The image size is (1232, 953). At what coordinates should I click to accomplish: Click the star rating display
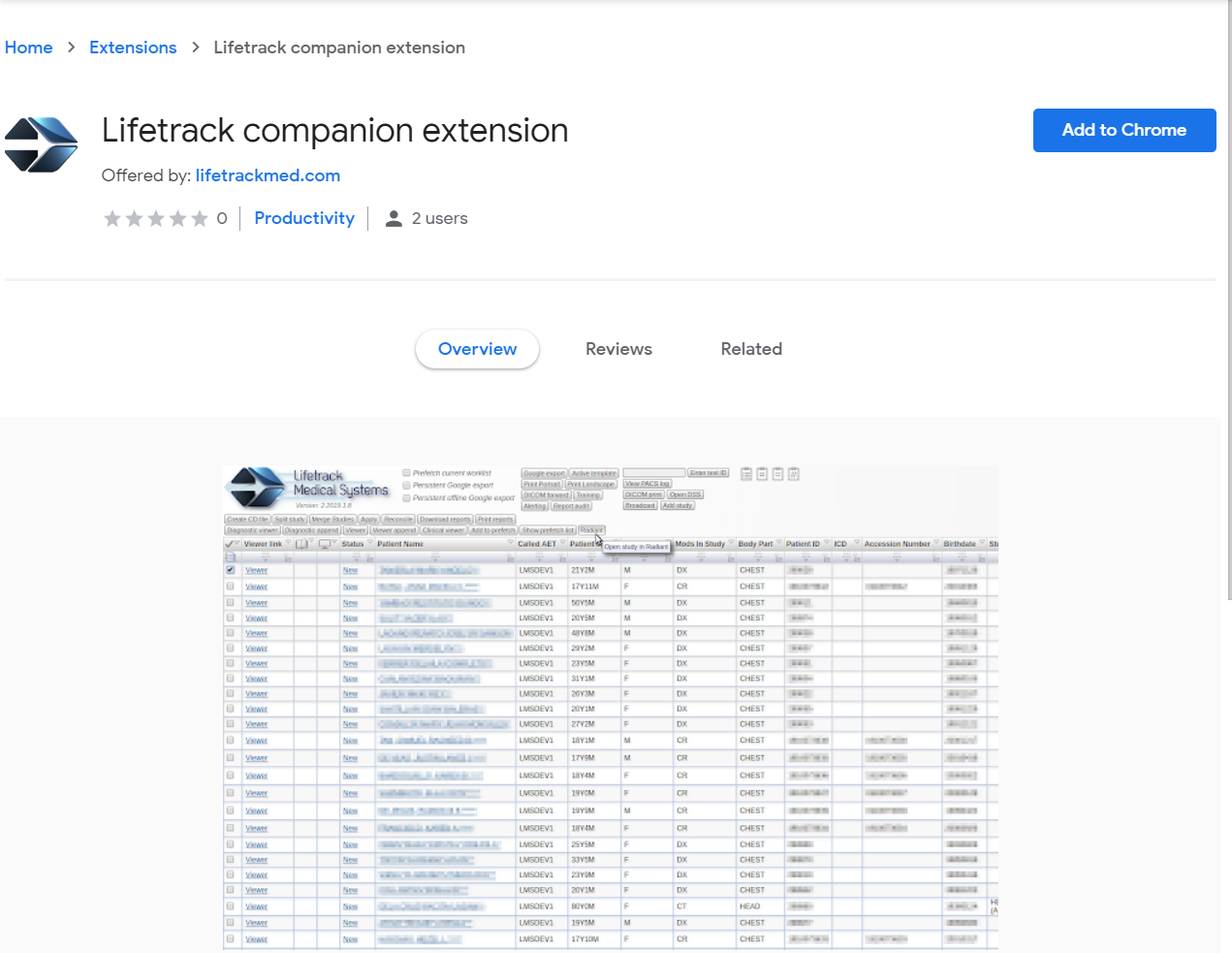click(156, 218)
